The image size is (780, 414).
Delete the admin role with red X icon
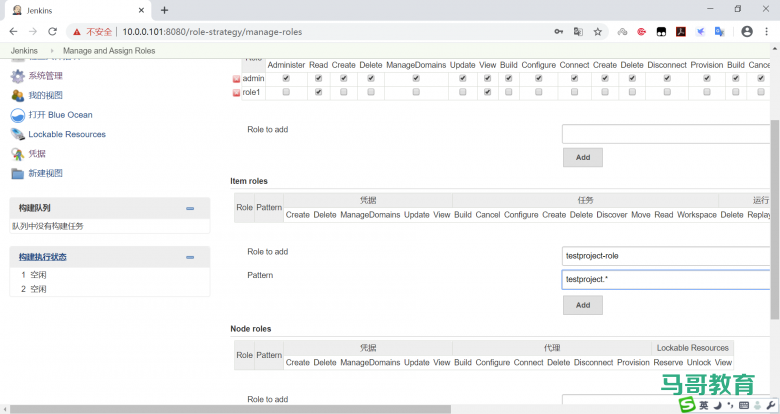click(x=237, y=79)
